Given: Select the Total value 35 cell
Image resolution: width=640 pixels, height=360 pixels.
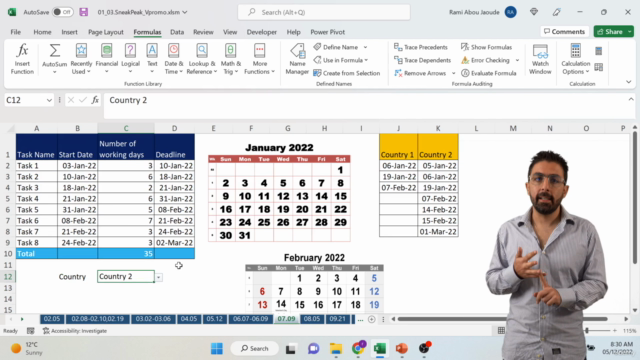Looking at the screenshot, I should click(126, 253).
